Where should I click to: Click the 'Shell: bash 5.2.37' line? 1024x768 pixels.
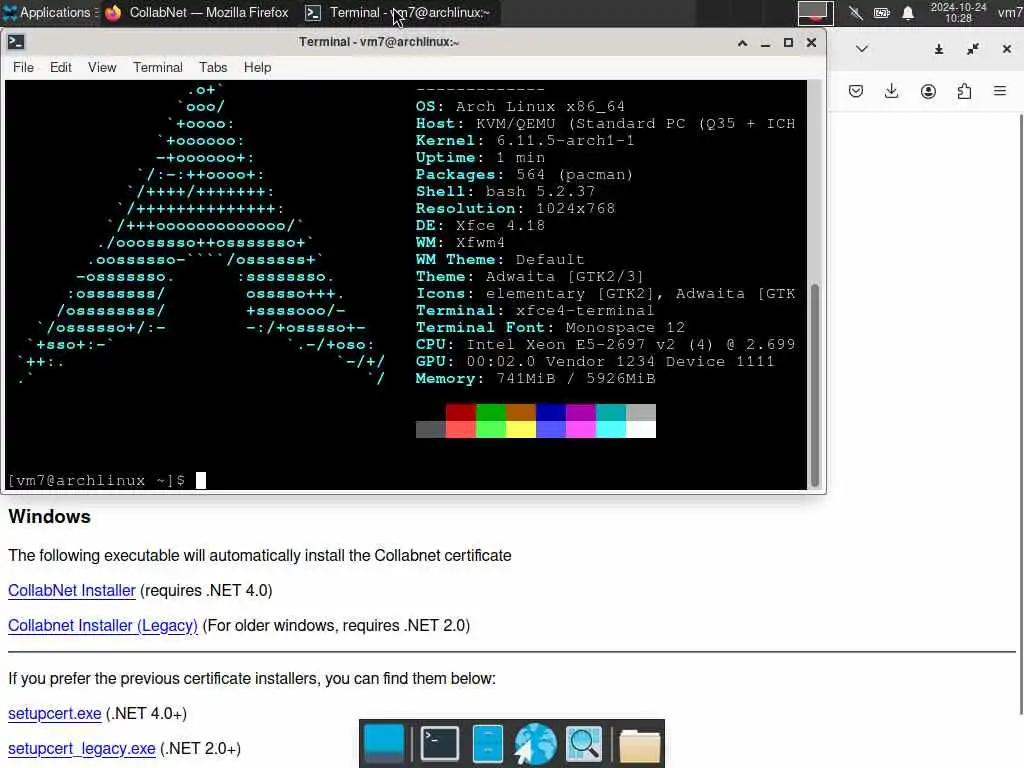point(505,191)
